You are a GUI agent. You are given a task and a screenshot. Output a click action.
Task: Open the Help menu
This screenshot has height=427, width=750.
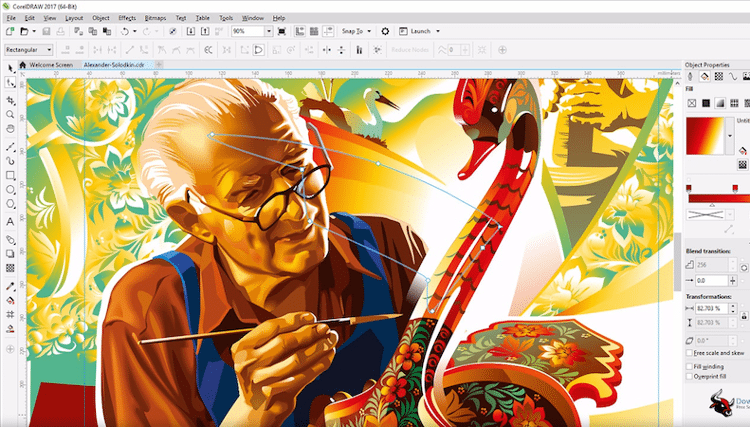coord(279,18)
